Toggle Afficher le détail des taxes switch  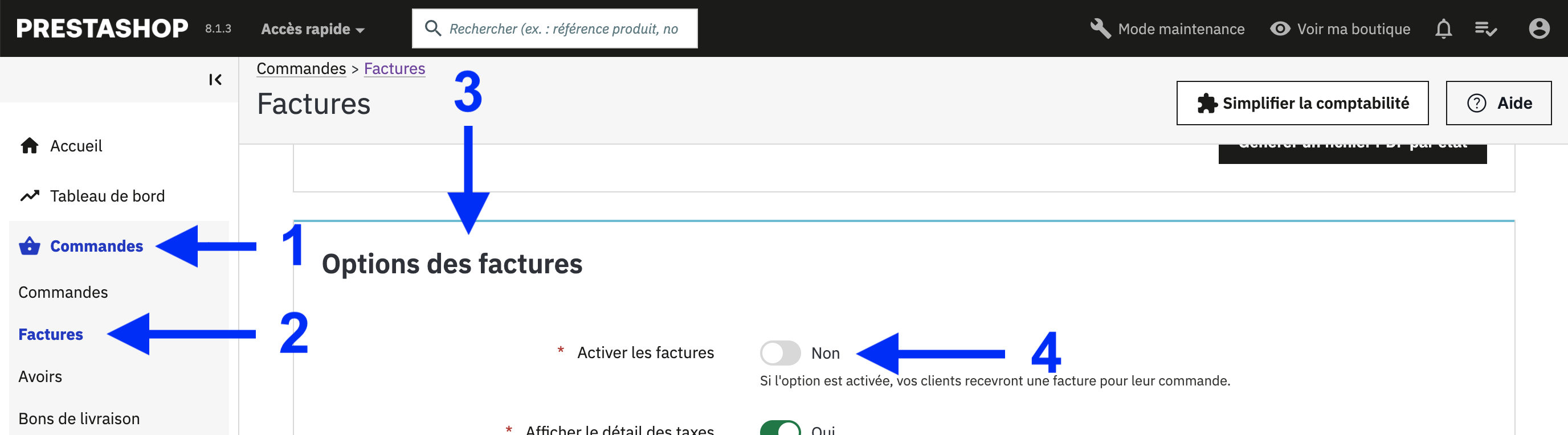(x=780, y=428)
